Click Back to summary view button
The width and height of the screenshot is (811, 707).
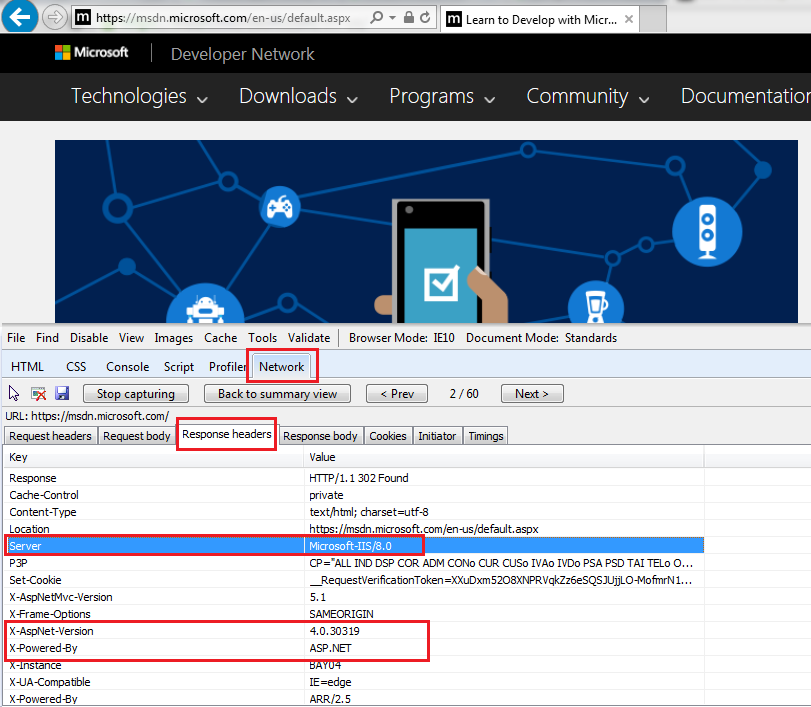277,394
